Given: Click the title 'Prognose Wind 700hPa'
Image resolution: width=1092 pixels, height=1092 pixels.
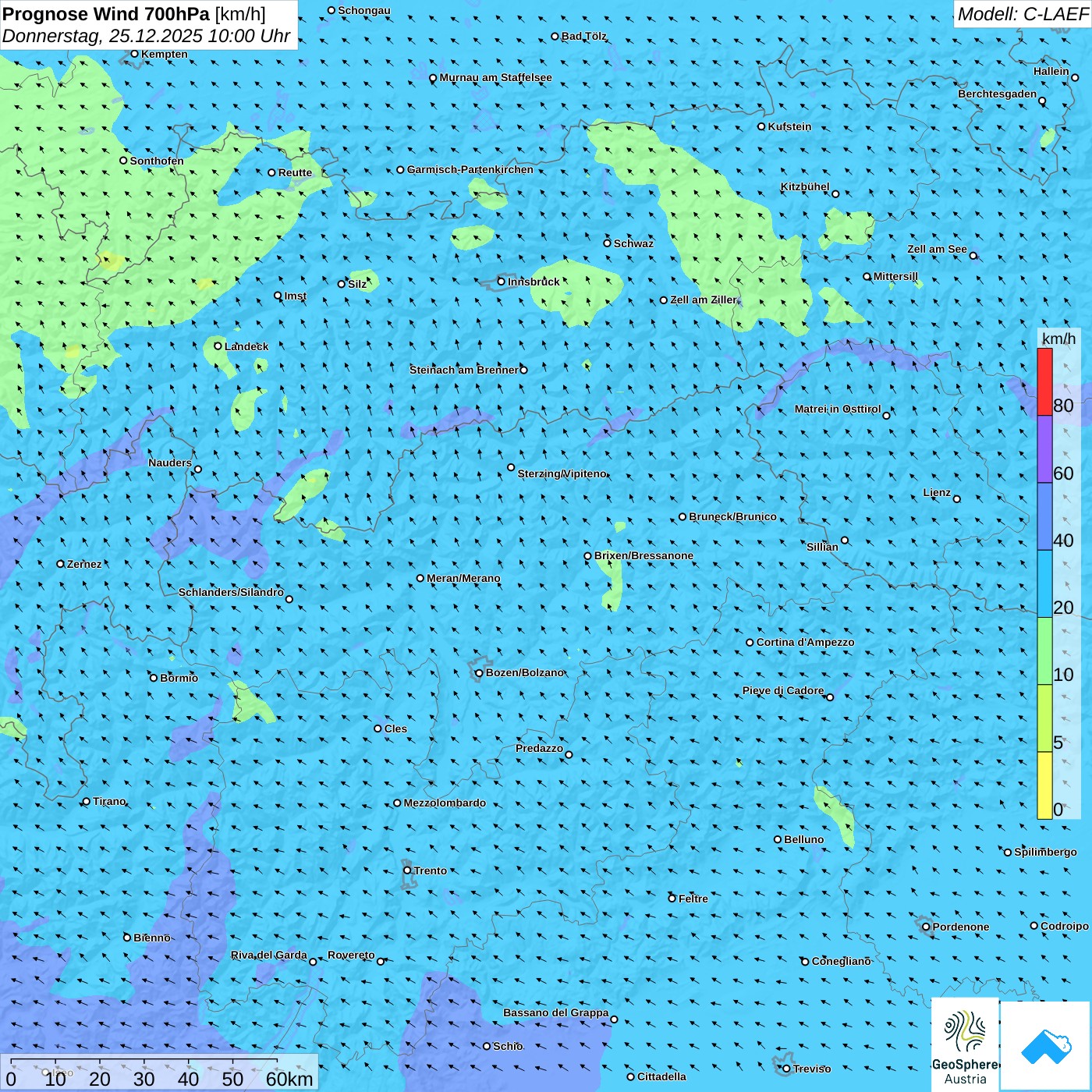Looking at the screenshot, I should point(106,14).
